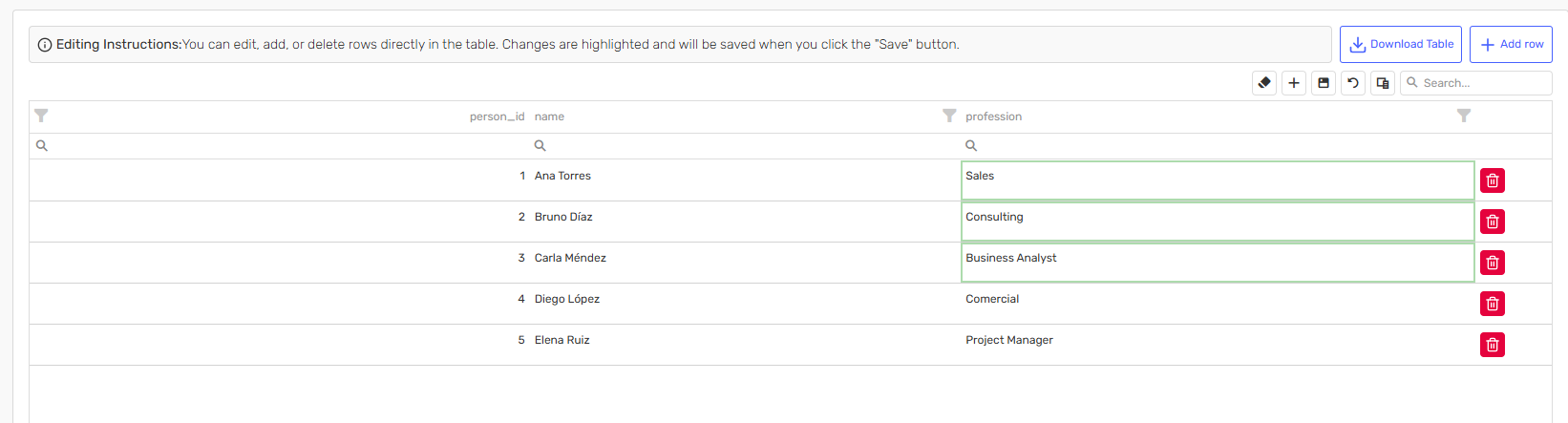The image size is (1568, 423).
Task: Remove the Diego López row
Action: point(1493,304)
